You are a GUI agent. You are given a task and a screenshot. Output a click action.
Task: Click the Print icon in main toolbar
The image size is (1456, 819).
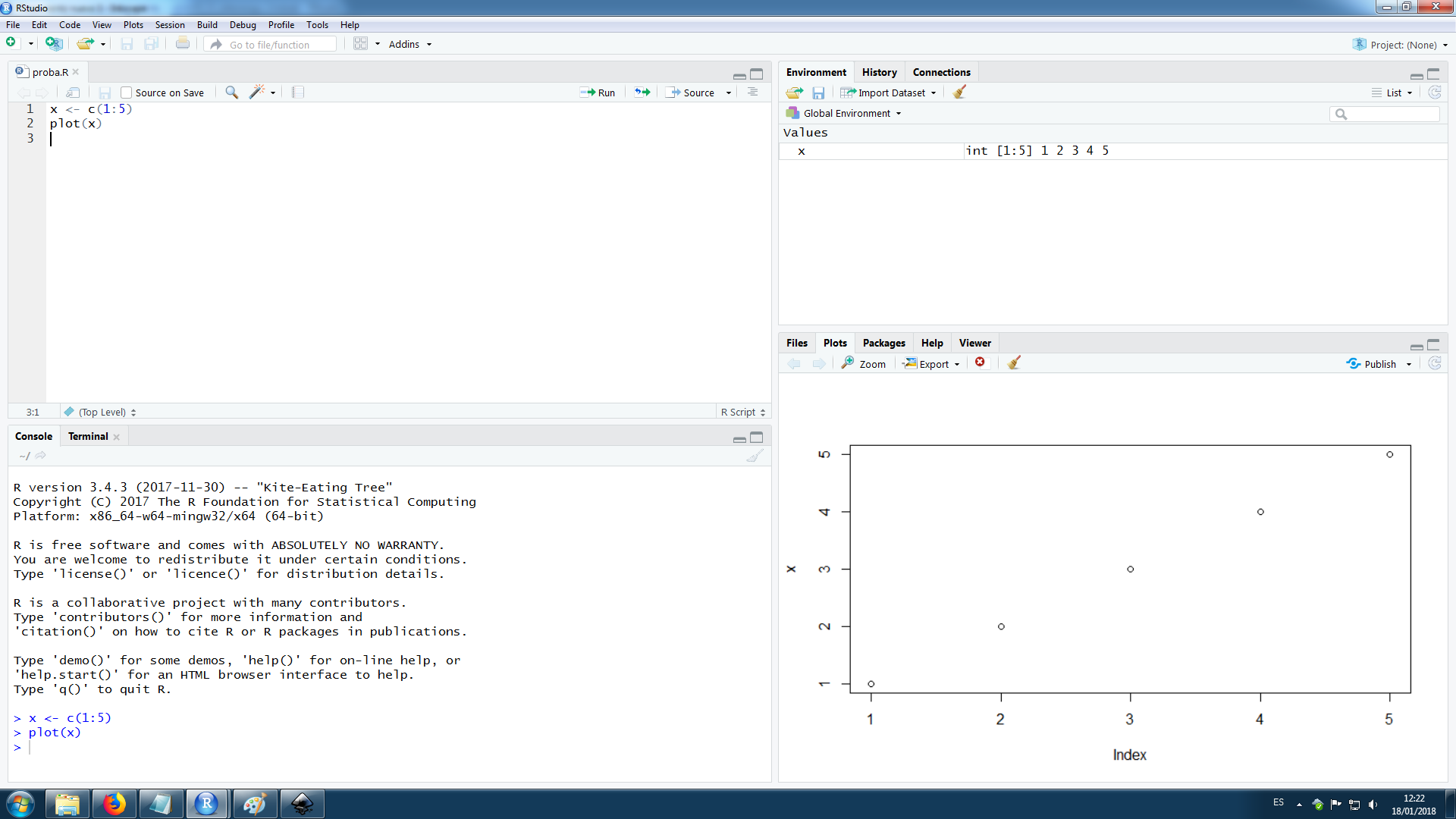click(x=183, y=44)
